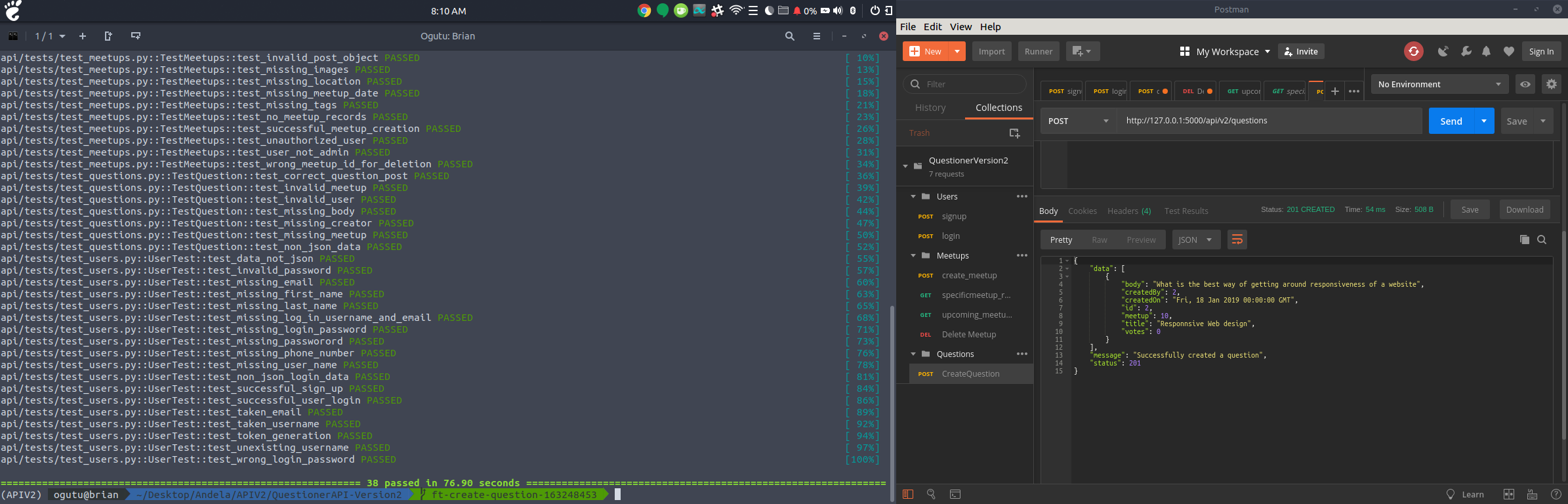Open the Manage Environments gear icon
This screenshot has height=504, width=1568.
coord(1551,84)
